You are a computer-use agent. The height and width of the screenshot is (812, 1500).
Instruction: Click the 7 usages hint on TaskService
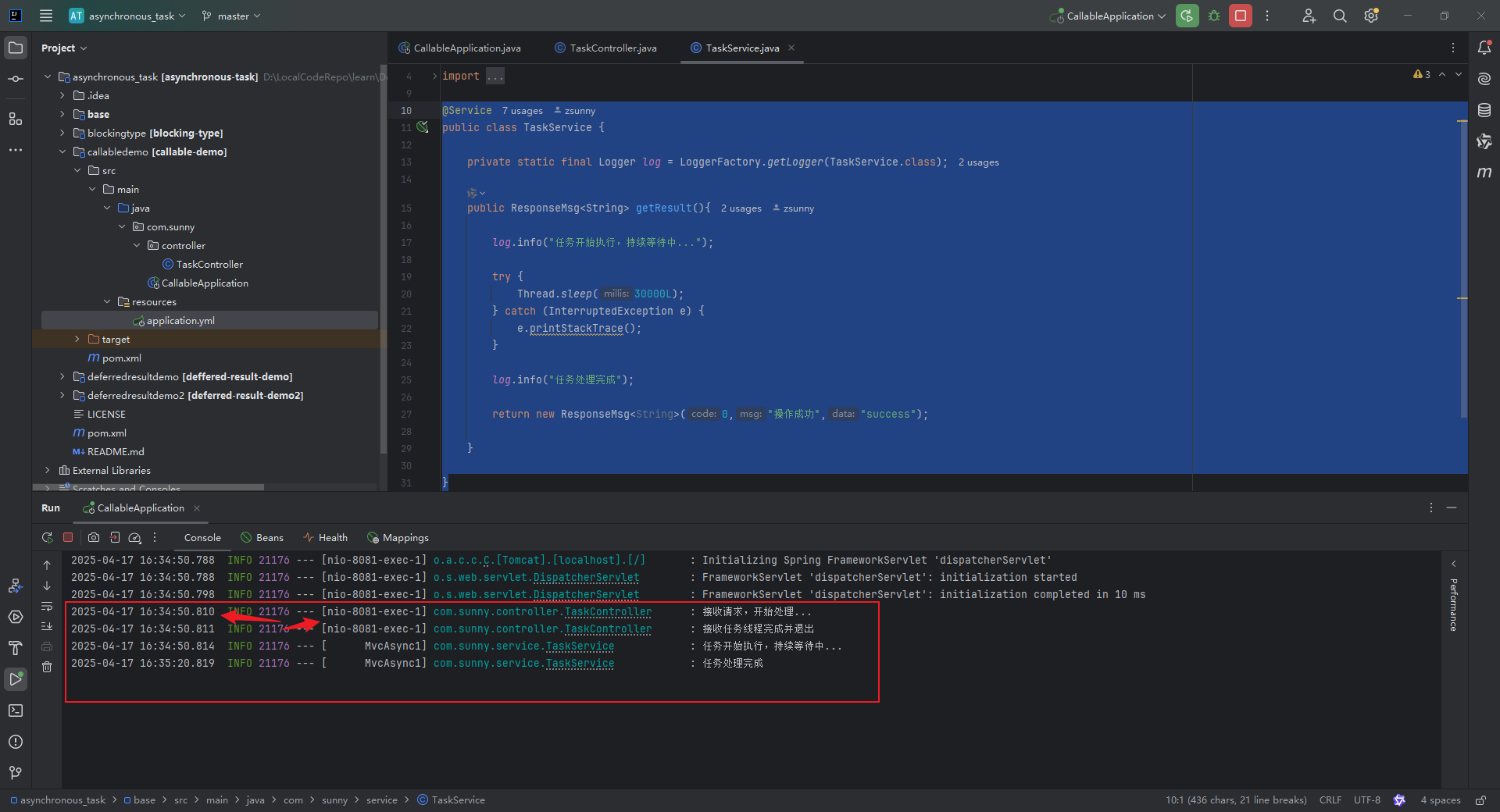[x=522, y=111]
